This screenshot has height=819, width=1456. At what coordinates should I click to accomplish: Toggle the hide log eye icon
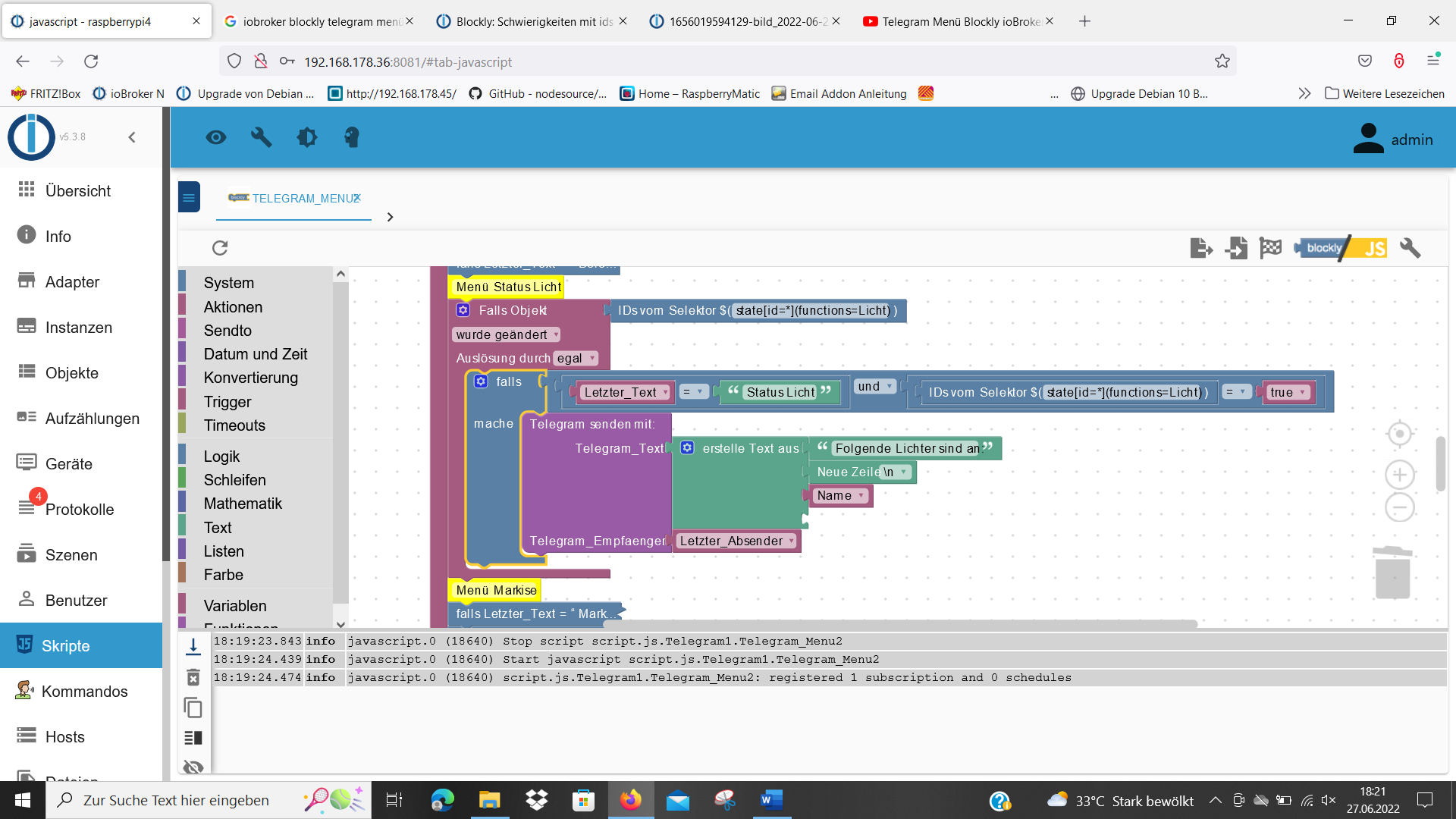[x=193, y=767]
